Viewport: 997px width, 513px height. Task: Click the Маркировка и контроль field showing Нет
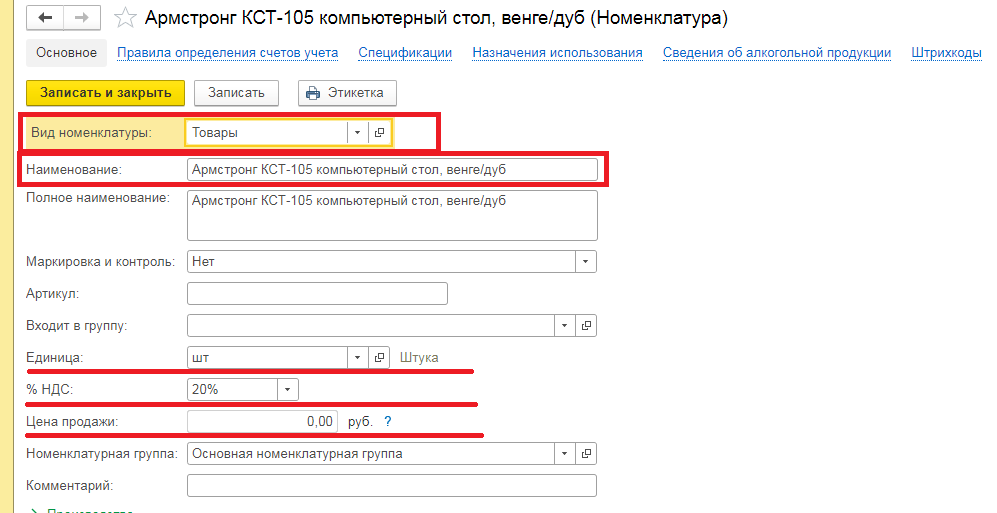tap(382, 261)
